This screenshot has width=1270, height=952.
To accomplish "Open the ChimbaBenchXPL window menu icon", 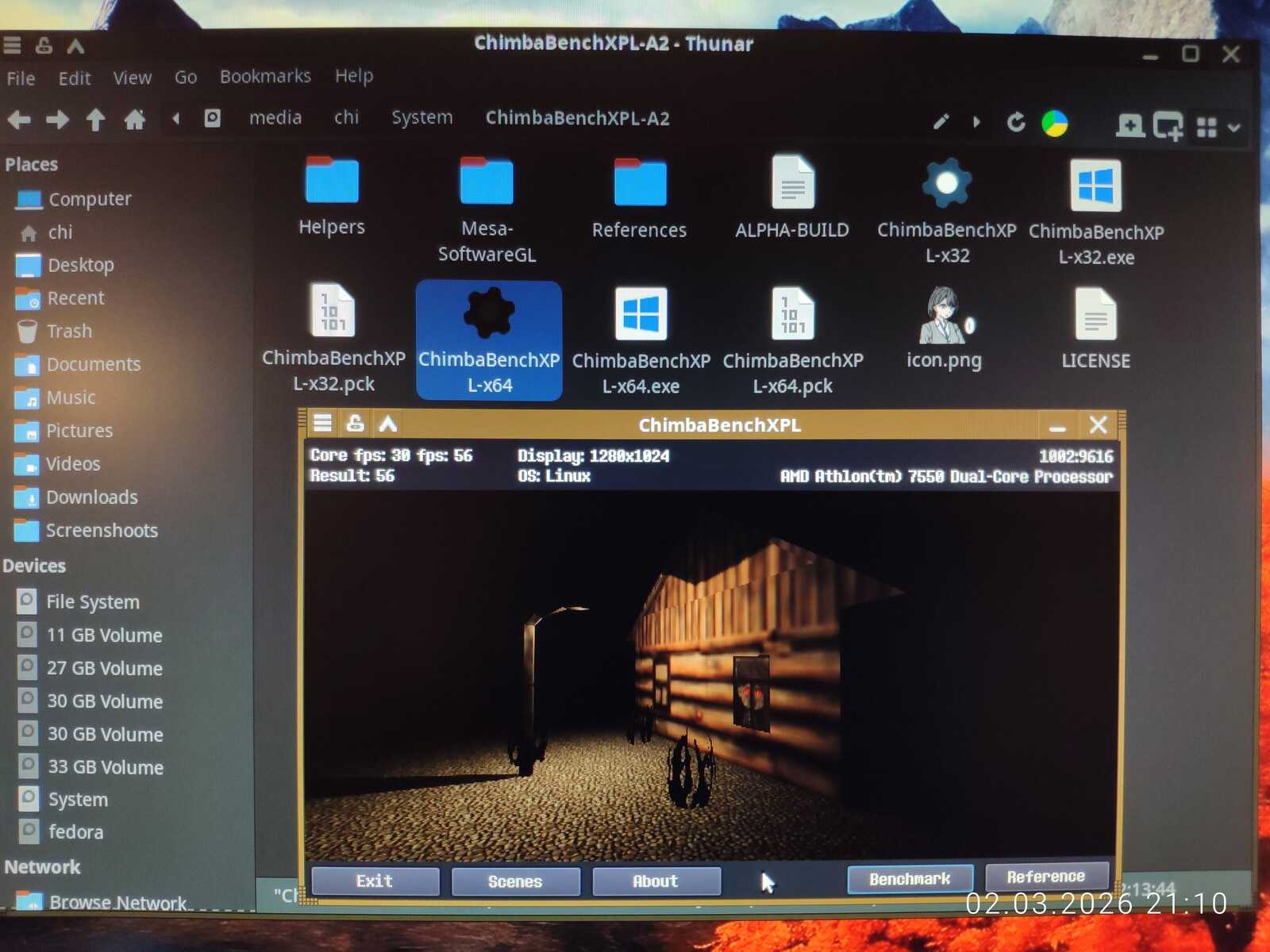I will click(322, 423).
